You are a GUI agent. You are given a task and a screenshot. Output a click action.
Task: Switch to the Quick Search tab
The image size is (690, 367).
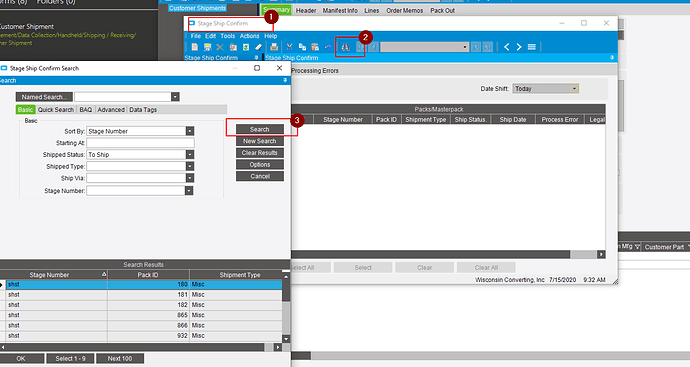56,110
